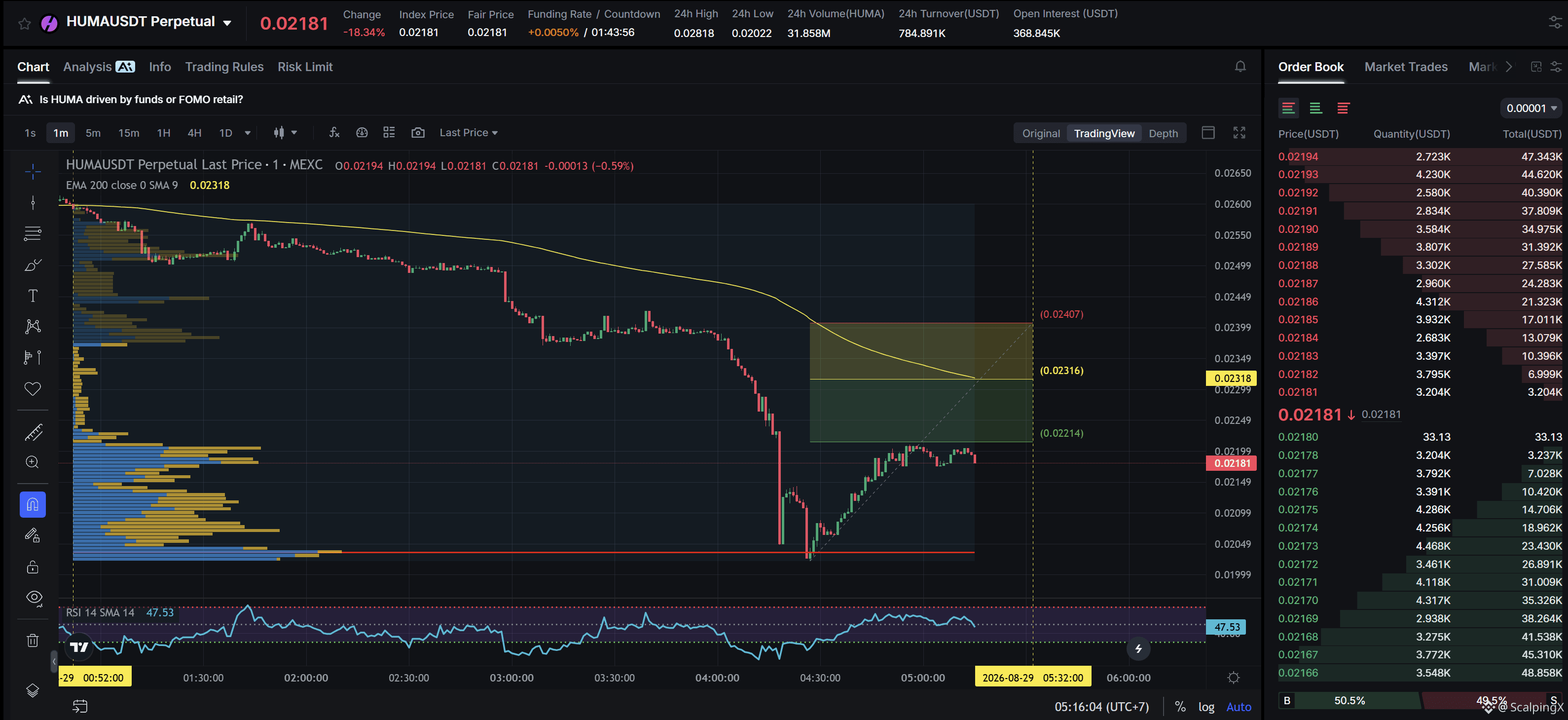Screen dimensions: 1568x720
Task: Open order book popout window icon
Action: click(1536, 67)
